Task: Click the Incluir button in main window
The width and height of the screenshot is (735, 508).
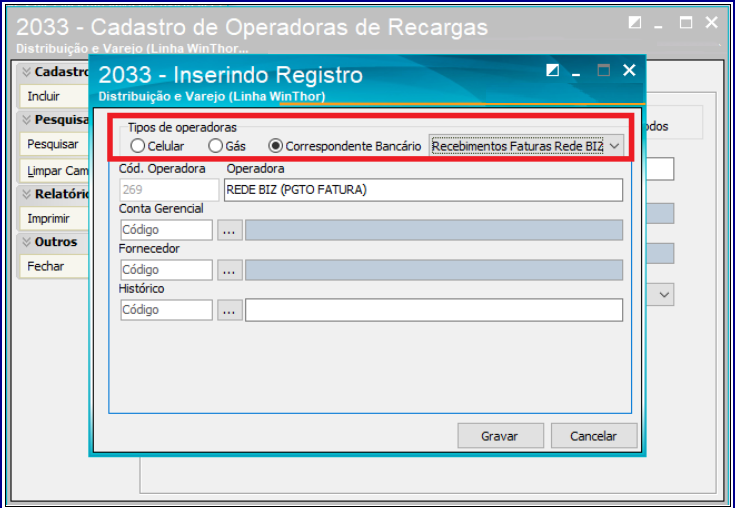Action: [54, 96]
